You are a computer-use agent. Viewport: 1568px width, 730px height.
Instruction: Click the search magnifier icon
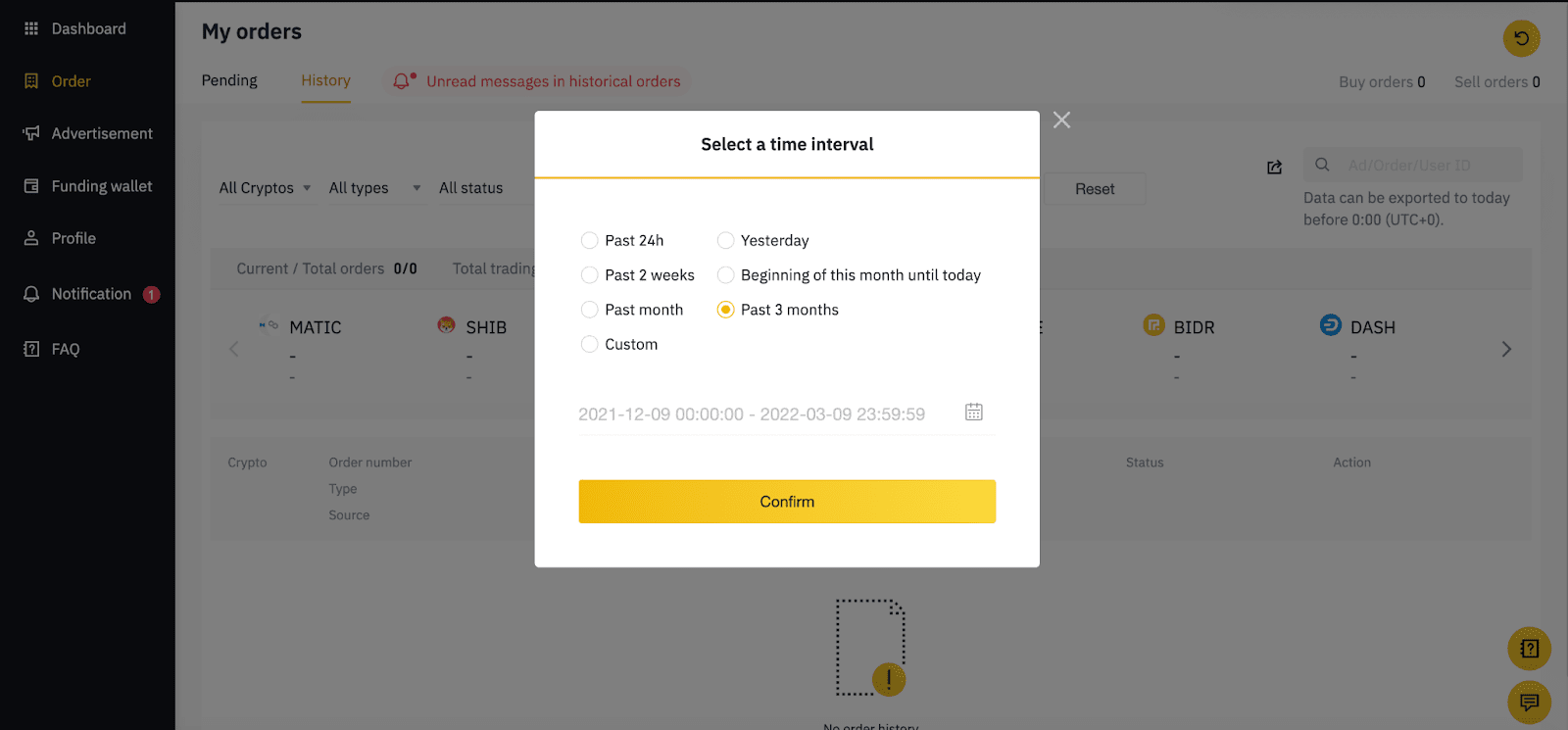(1322, 165)
